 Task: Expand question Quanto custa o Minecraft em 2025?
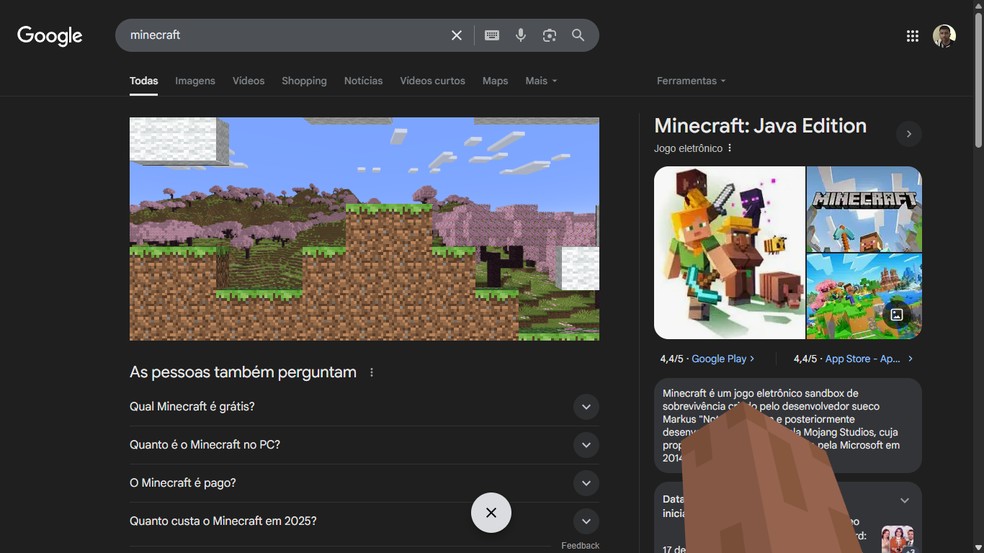(x=364, y=521)
